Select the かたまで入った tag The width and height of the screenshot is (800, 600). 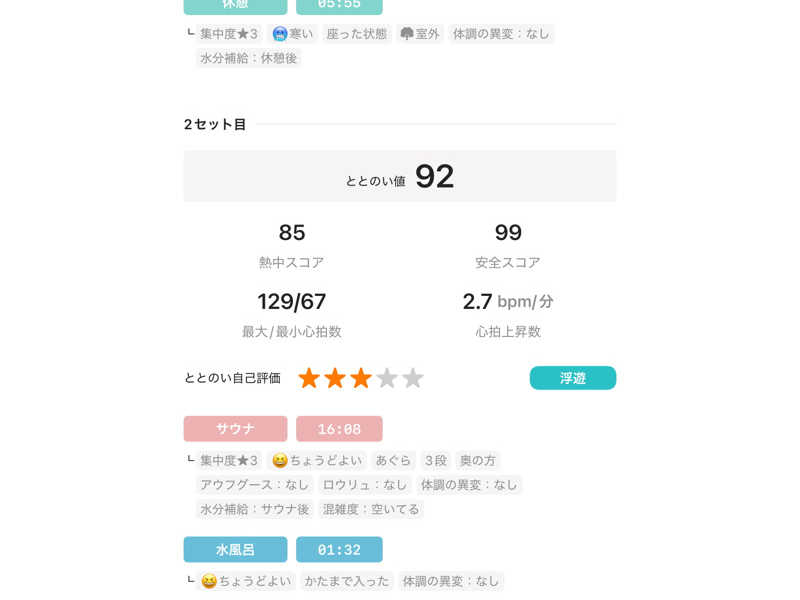(346, 581)
